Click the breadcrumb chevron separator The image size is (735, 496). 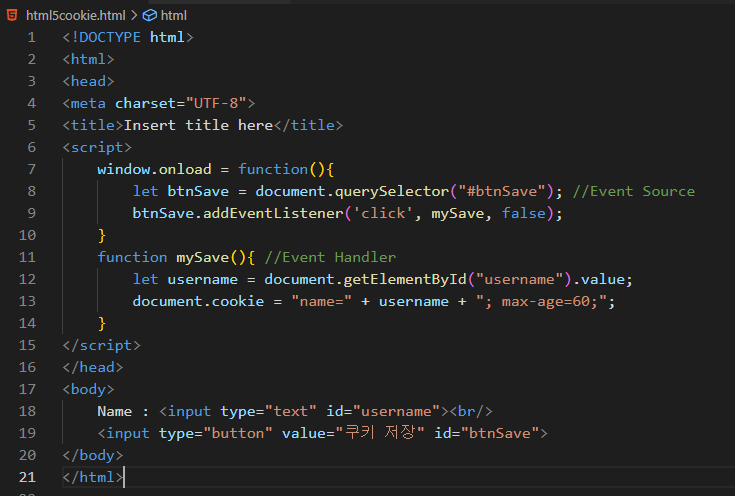click(x=134, y=15)
